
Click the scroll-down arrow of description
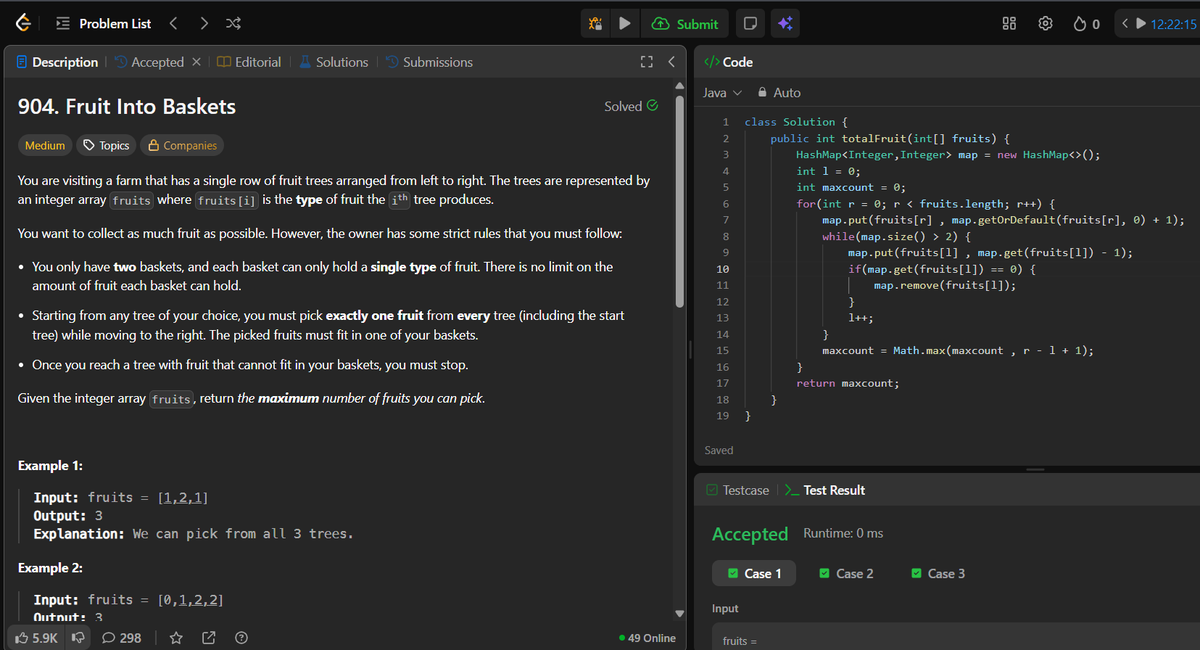coord(681,612)
